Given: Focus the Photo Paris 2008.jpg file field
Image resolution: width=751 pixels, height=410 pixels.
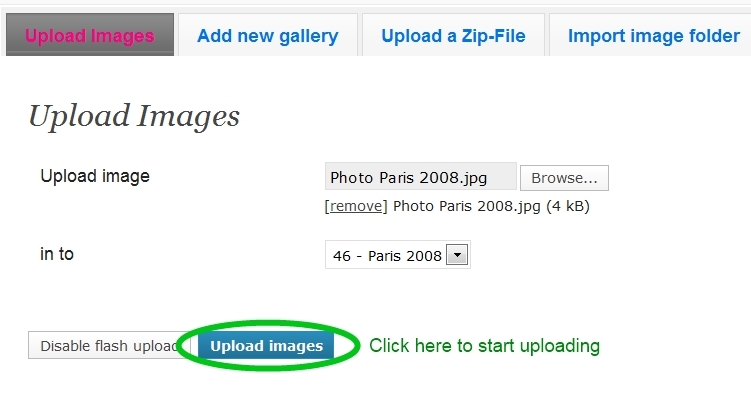Looking at the screenshot, I should [421, 177].
